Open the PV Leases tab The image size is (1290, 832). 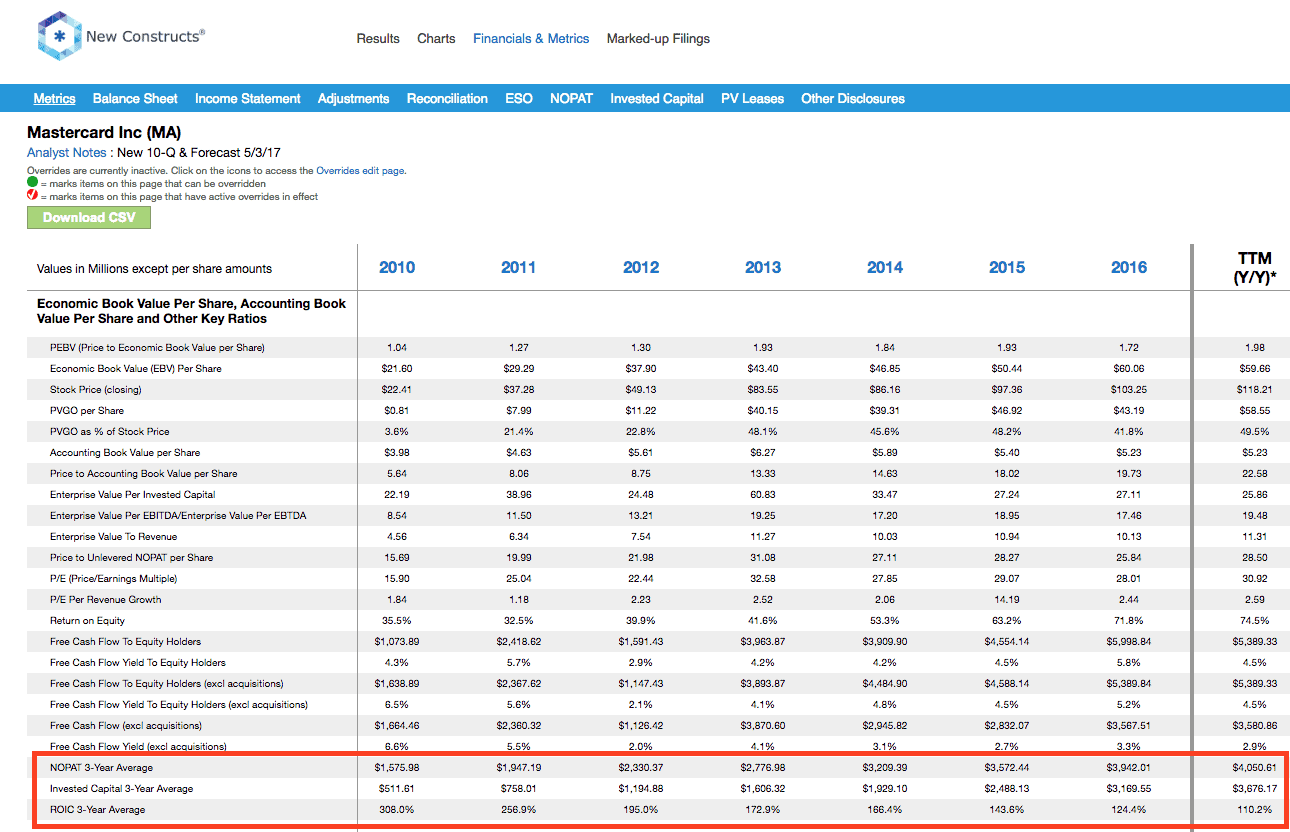point(752,98)
